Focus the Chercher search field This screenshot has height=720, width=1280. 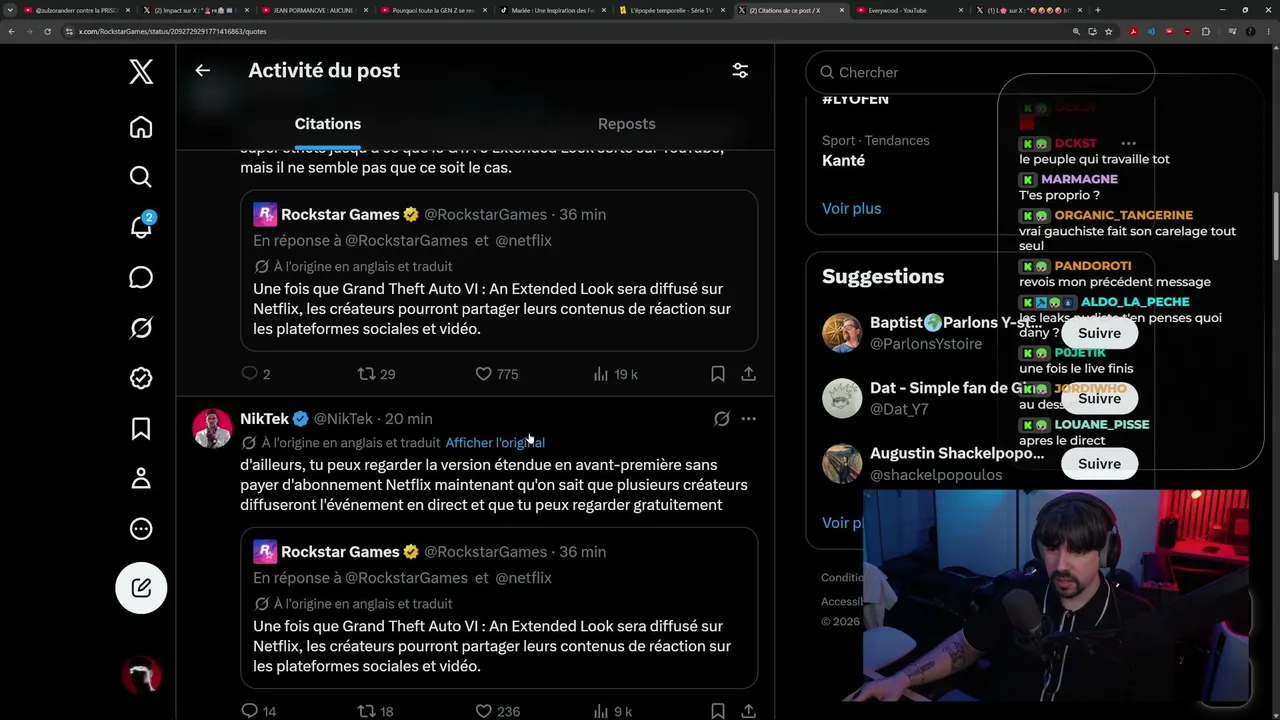980,72
